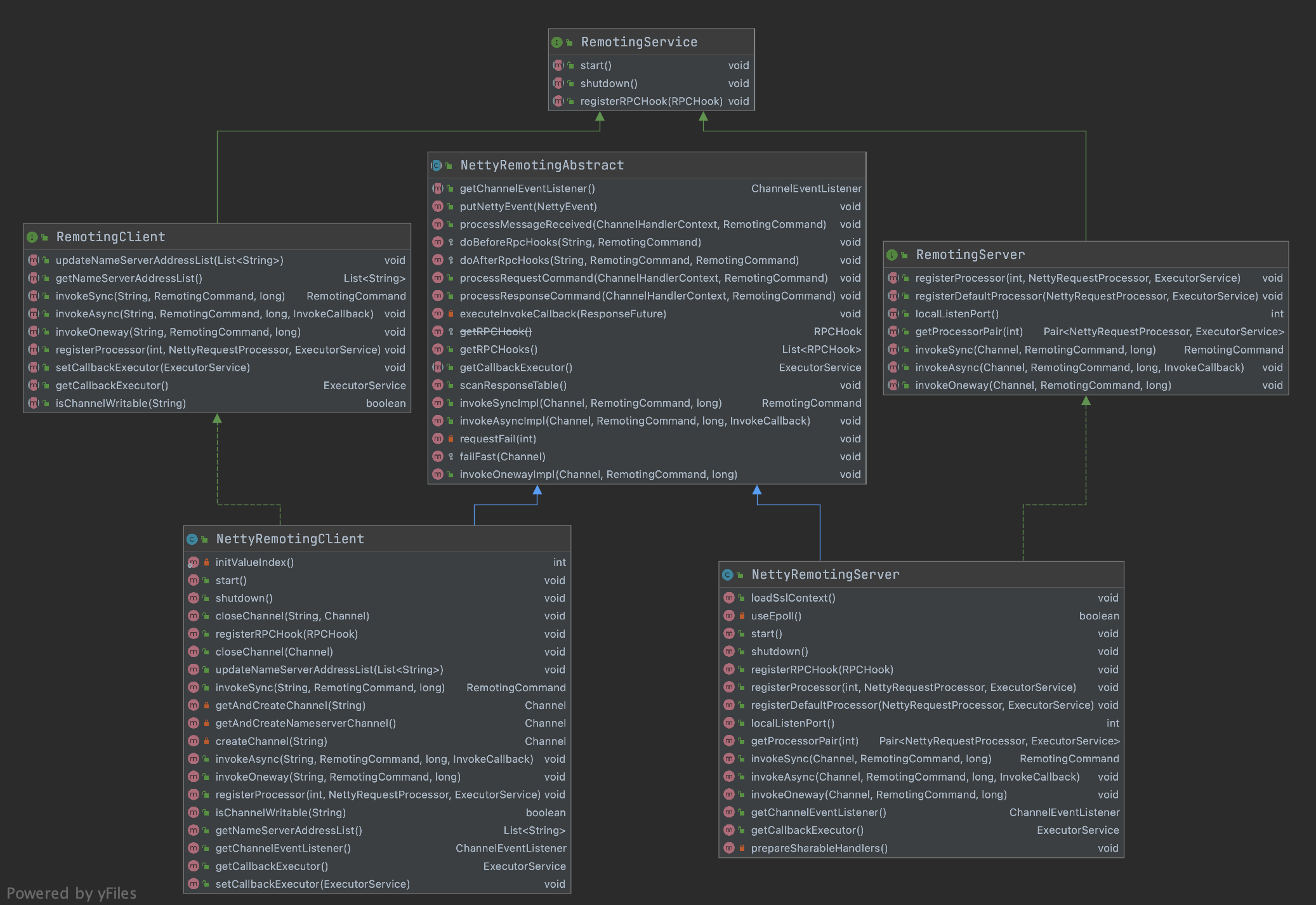Select isChannelWritable(String) in RemotingClient
This screenshot has width=1316, height=905.
click(x=121, y=403)
